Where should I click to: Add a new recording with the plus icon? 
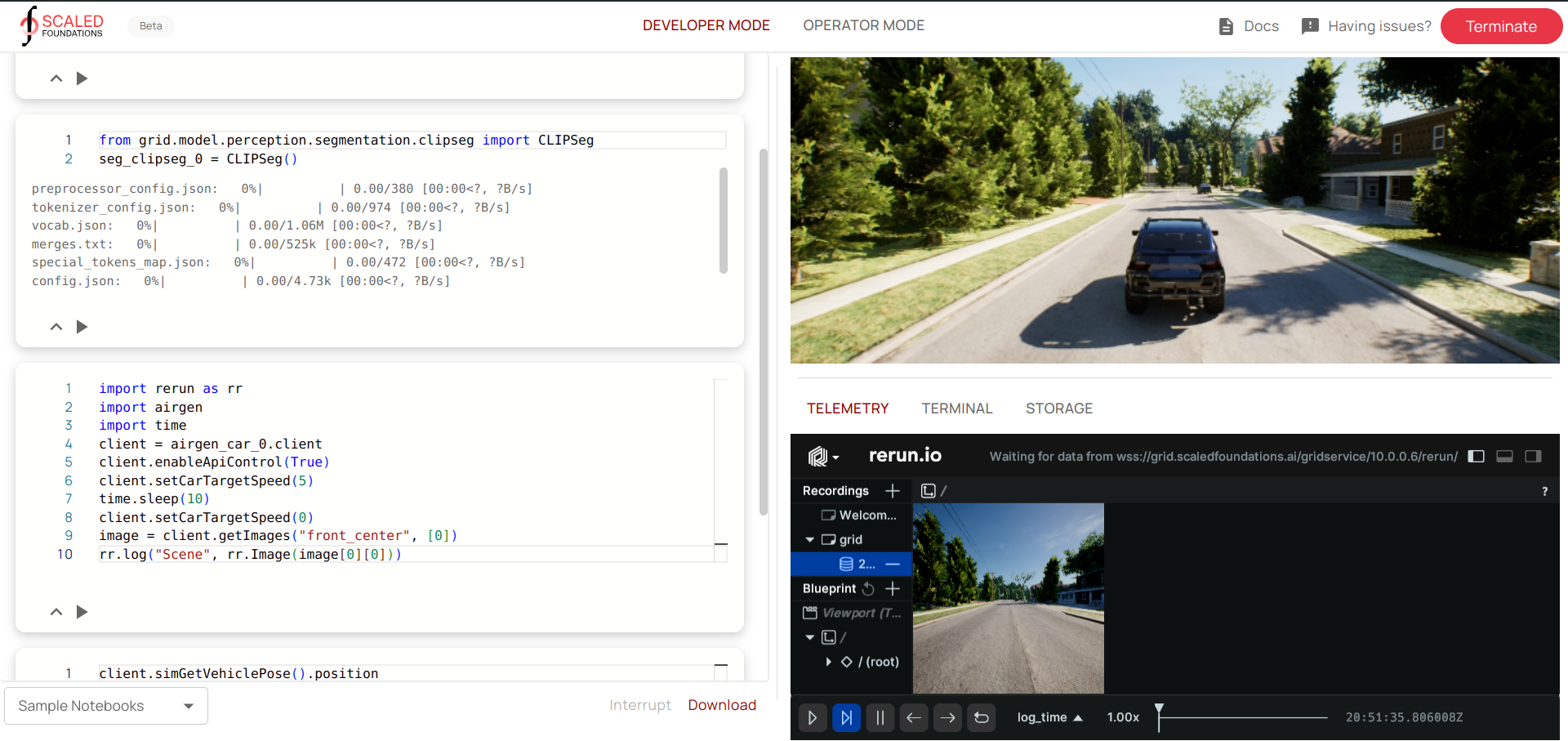coord(893,490)
